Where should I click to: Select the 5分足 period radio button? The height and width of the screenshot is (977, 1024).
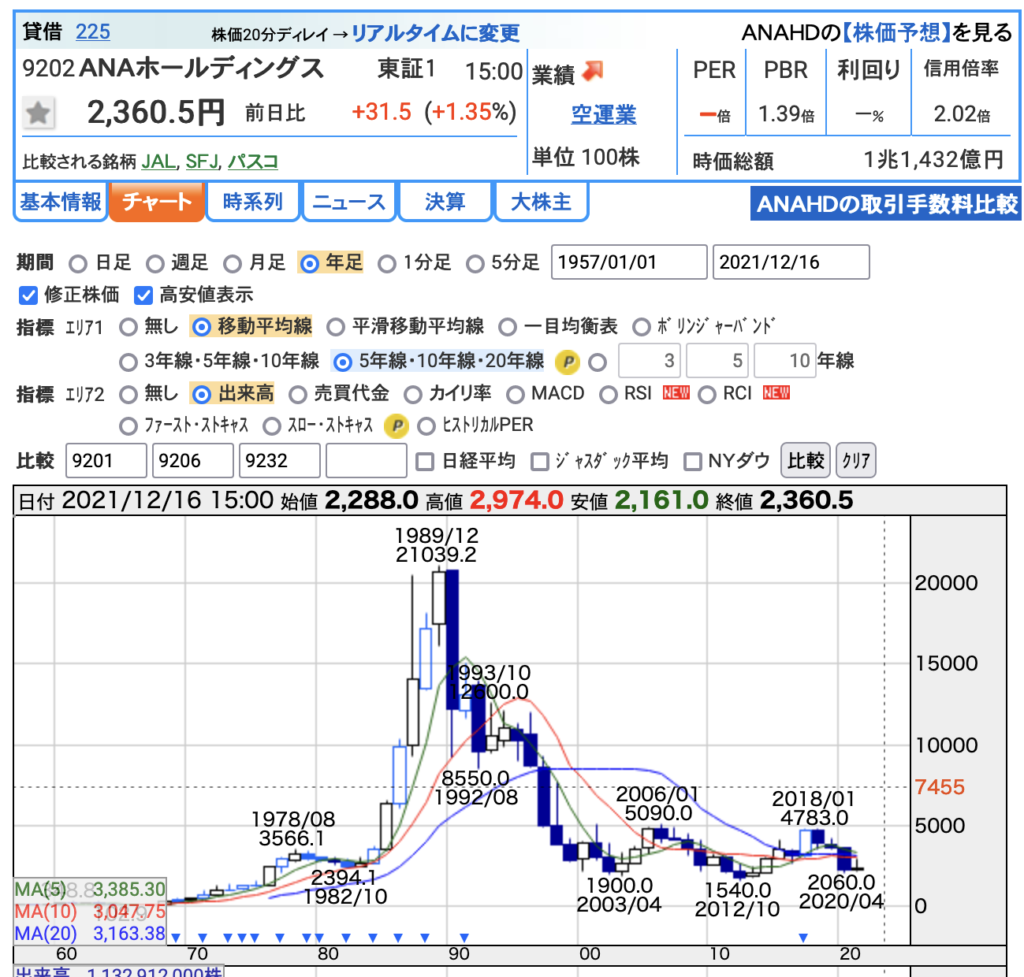point(475,264)
